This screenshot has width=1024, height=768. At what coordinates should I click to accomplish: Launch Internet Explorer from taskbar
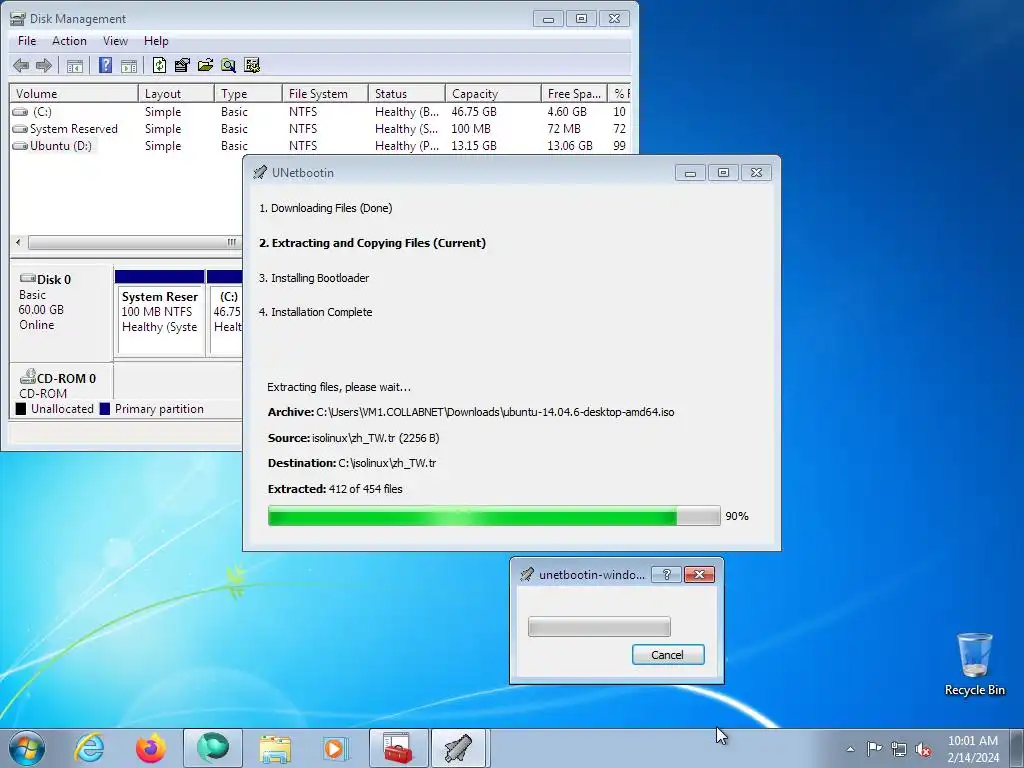(x=89, y=748)
